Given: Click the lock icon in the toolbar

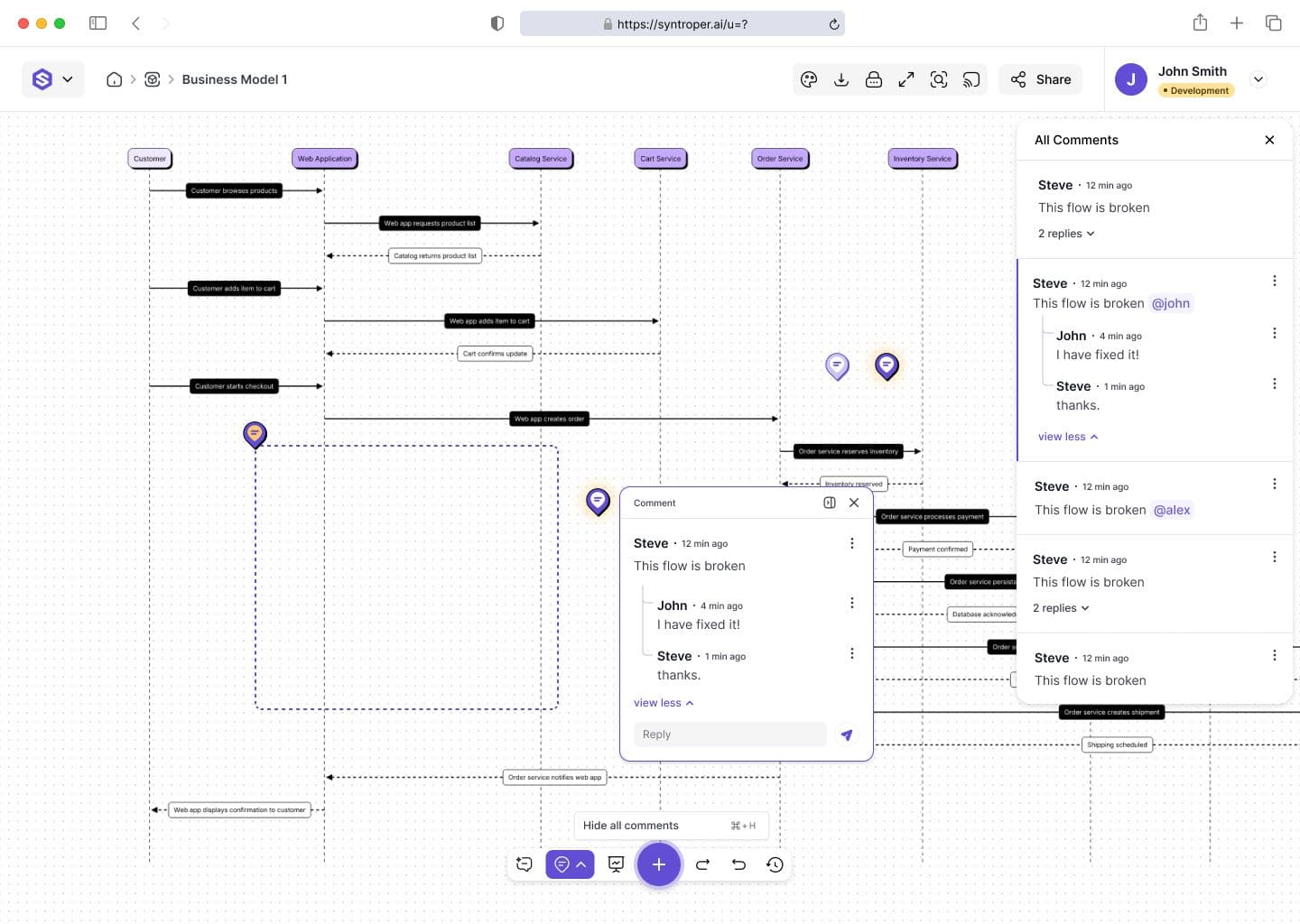Looking at the screenshot, I should coord(874,79).
